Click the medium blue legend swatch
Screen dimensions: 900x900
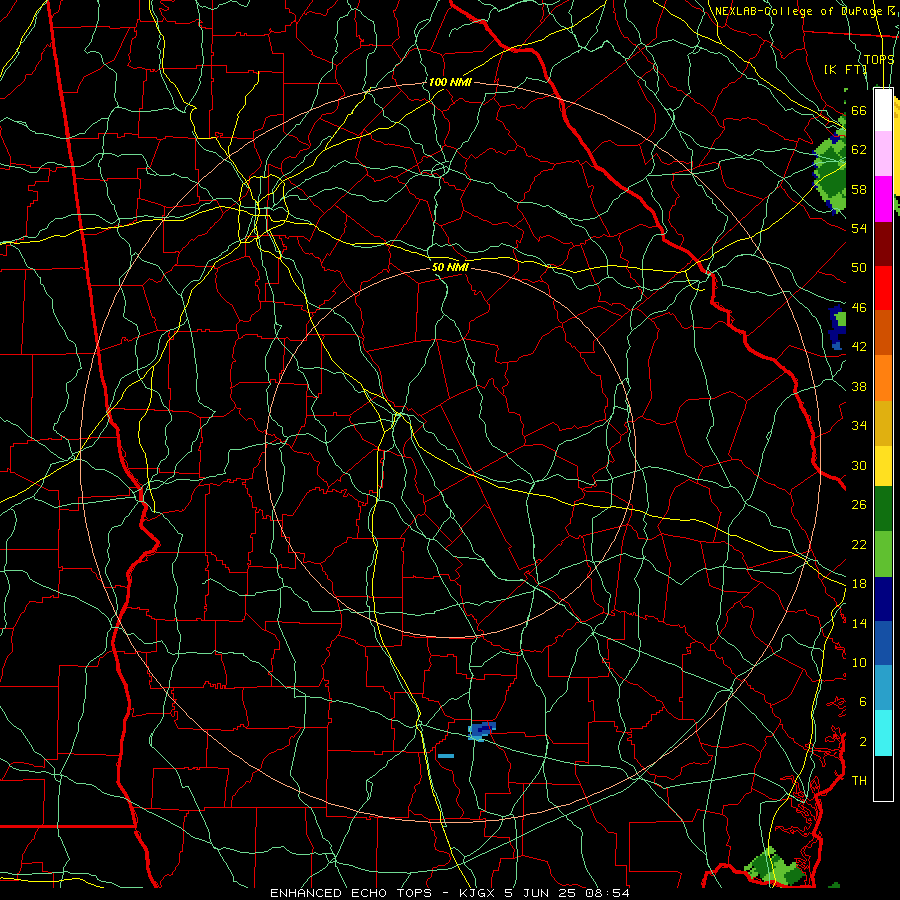coord(883,643)
